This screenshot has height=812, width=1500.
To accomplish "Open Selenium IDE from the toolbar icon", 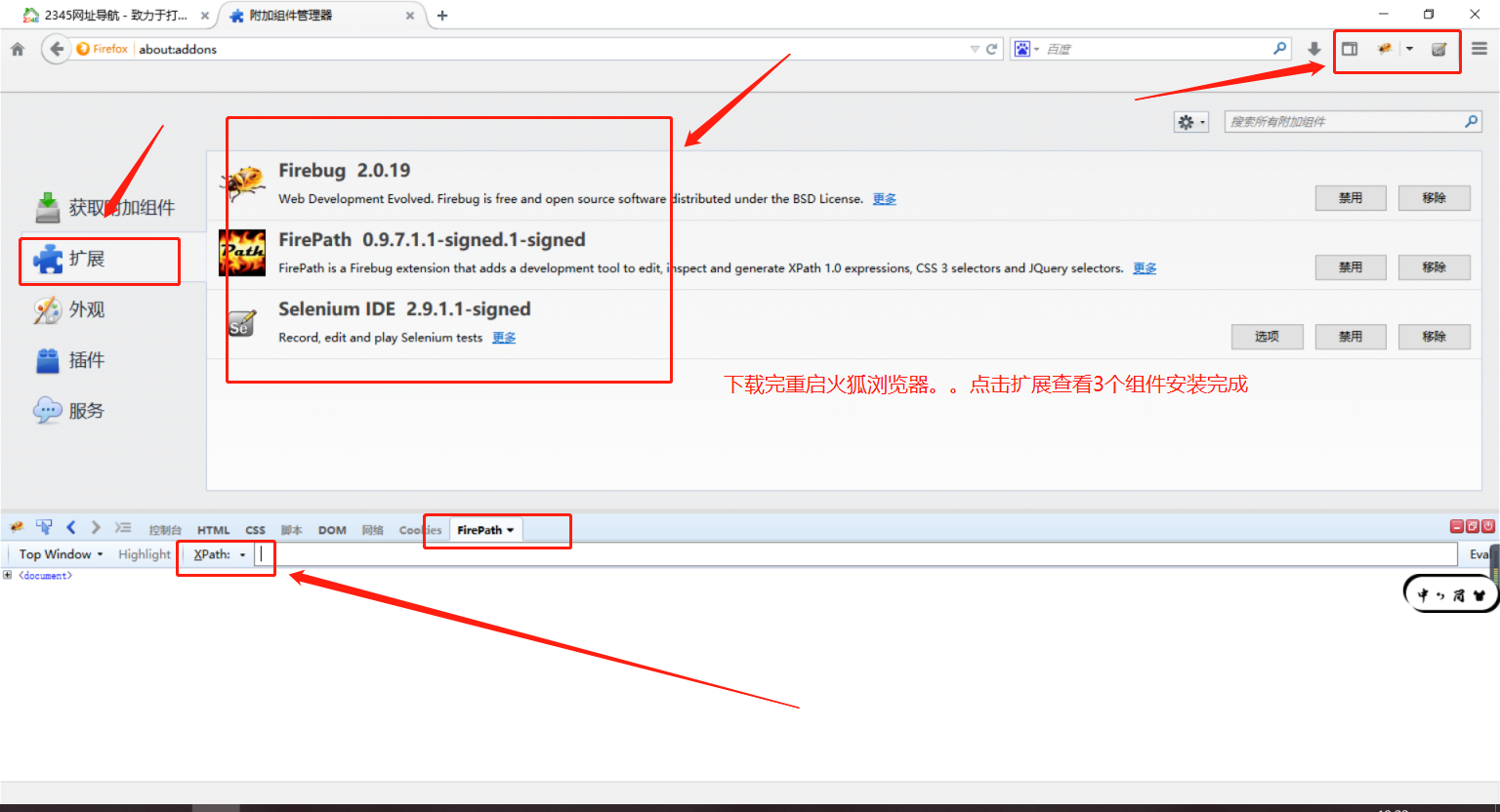I will coord(1438,49).
